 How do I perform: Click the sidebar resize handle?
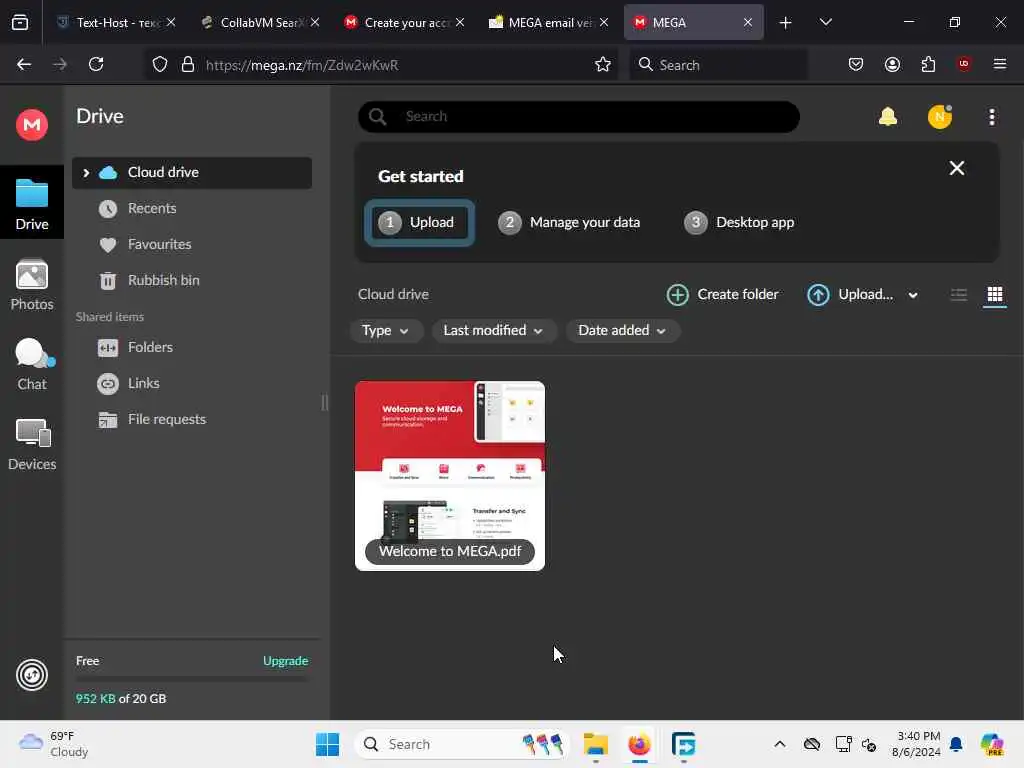[x=325, y=402]
